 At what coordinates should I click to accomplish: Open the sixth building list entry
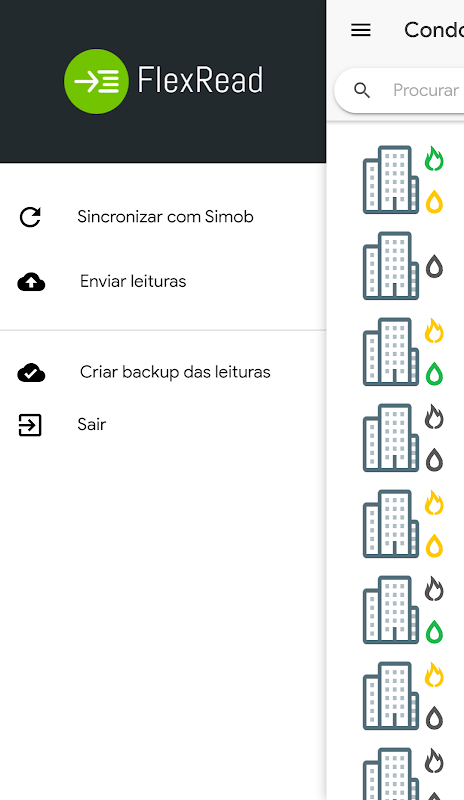(x=395, y=610)
